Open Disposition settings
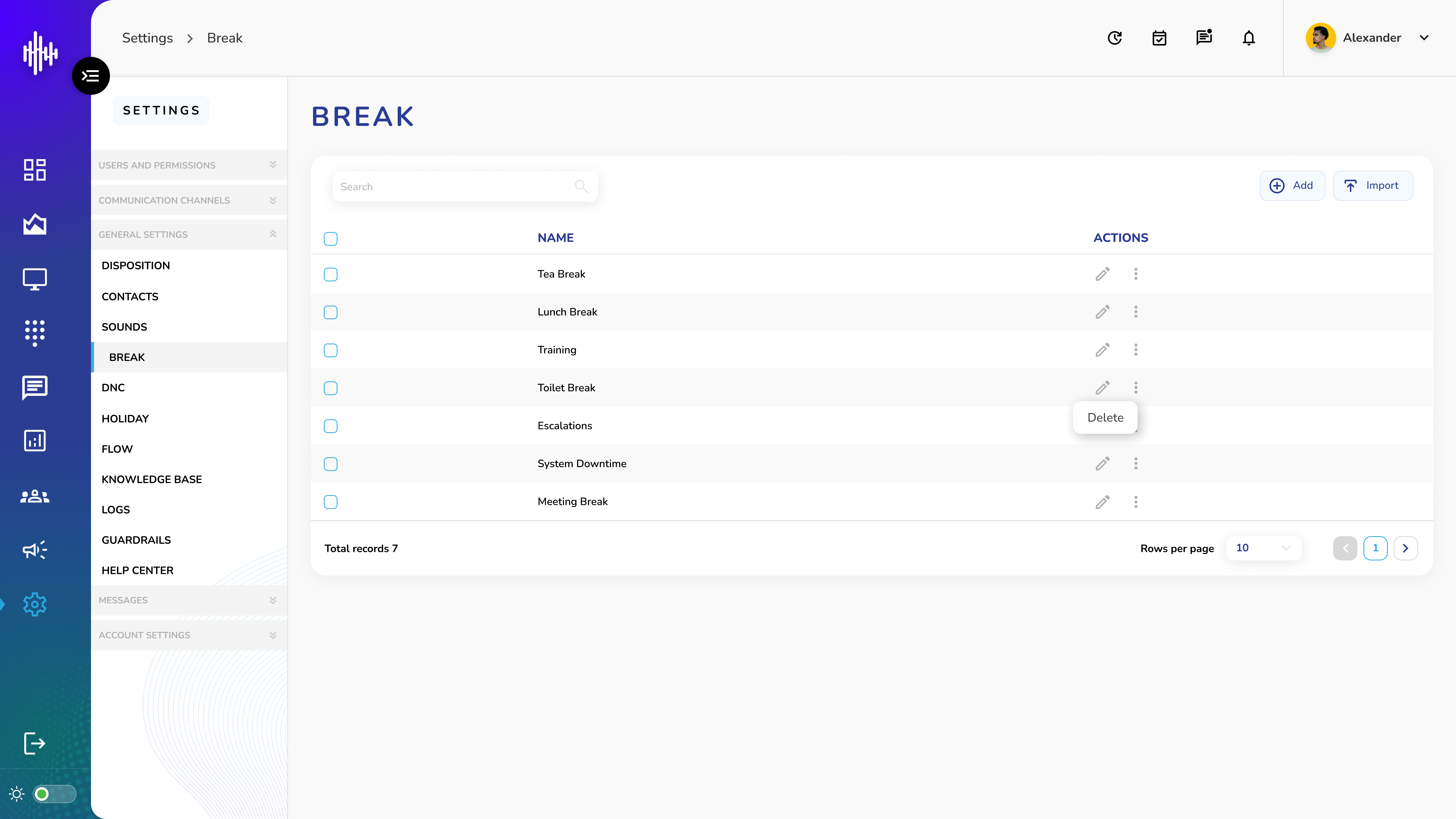1456x819 pixels. pos(136,266)
